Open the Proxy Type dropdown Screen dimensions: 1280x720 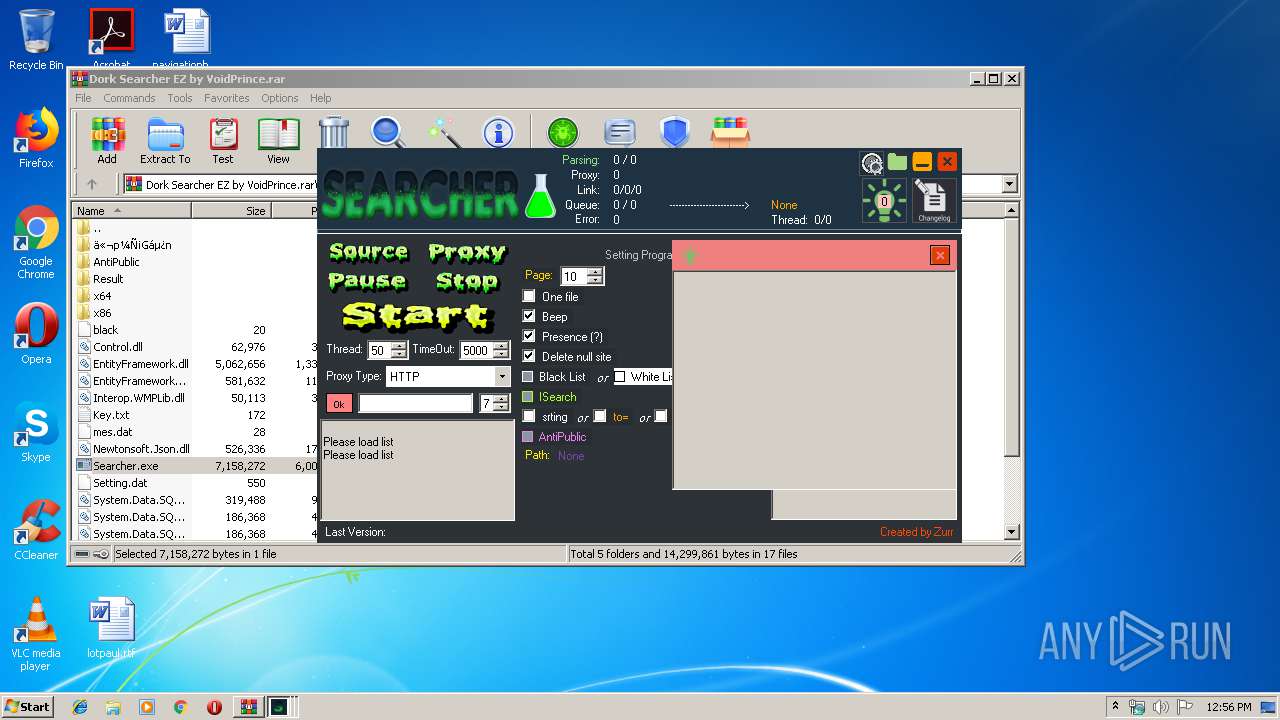point(502,377)
